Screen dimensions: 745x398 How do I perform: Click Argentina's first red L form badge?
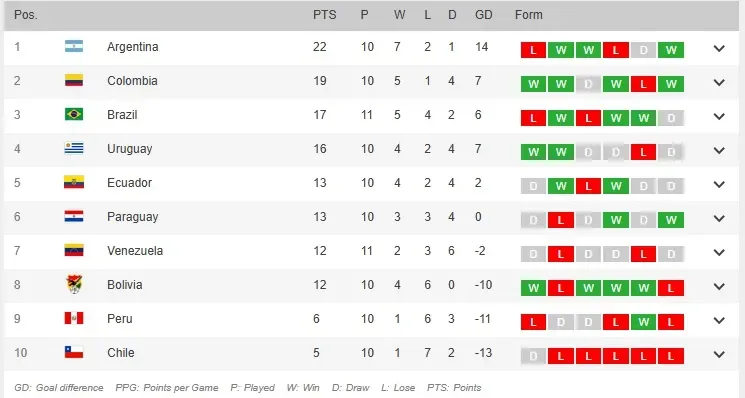tap(533, 50)
